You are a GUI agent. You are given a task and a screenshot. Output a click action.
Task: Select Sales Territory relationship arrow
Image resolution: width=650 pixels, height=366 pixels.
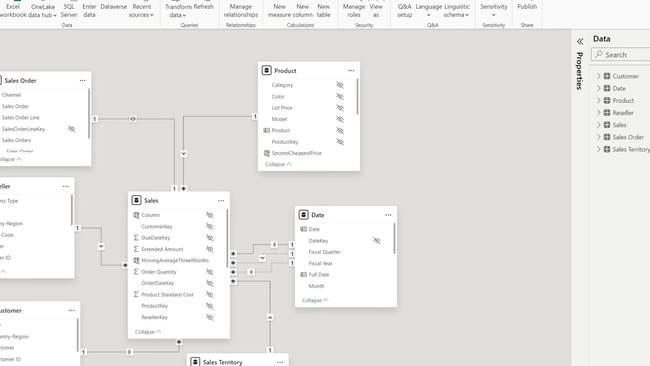(x=270, y=317)
